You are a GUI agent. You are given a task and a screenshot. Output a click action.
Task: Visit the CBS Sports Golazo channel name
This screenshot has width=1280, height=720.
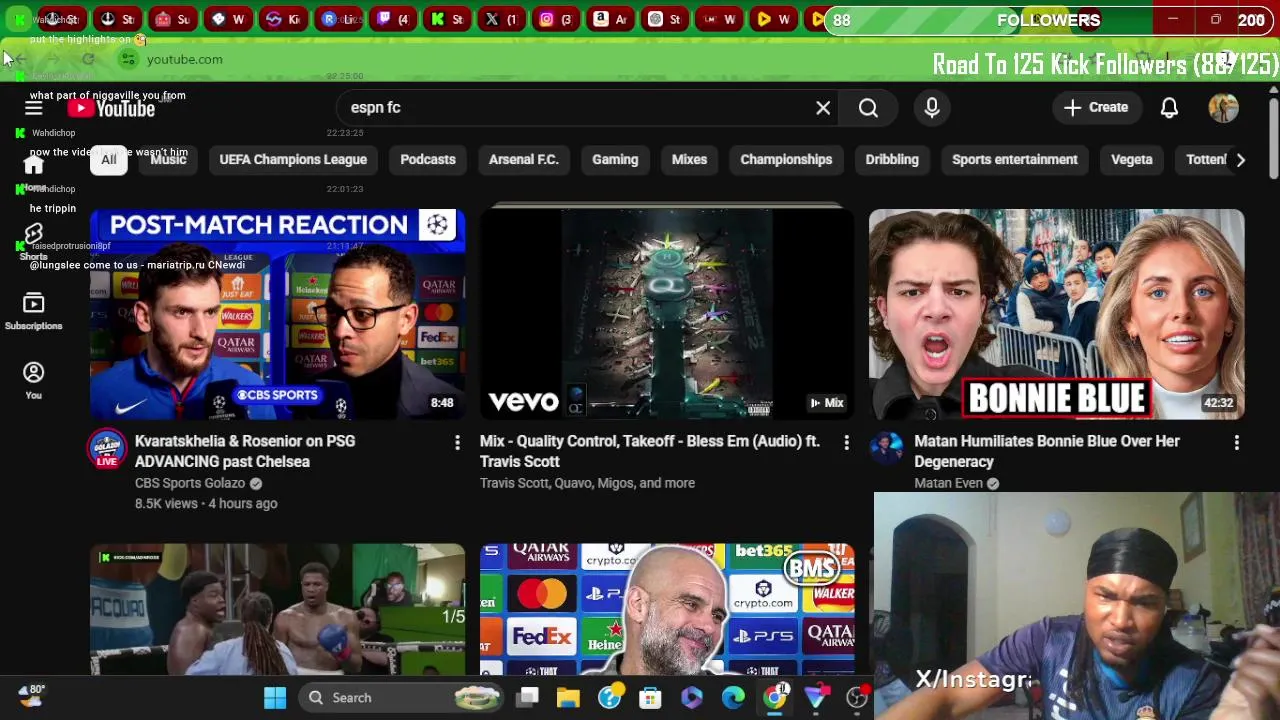pyautogui.click(x=190, y=483)
